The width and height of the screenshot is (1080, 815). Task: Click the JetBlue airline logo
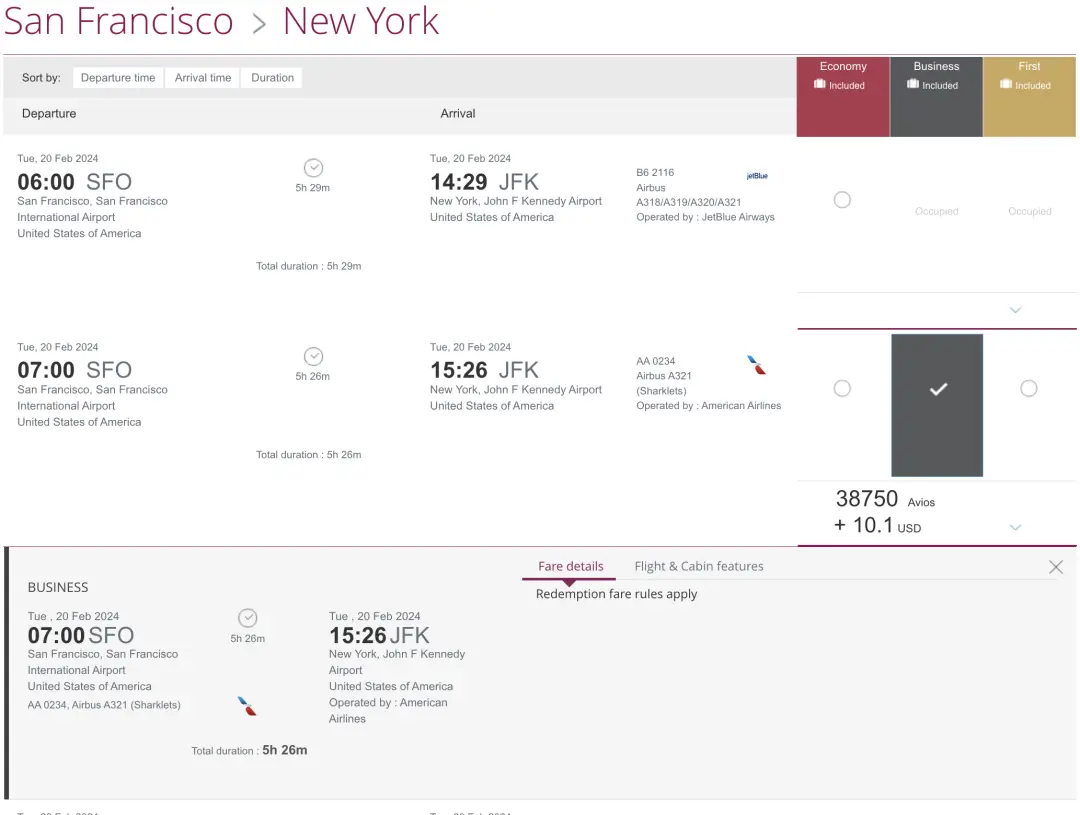coord(757,176)
